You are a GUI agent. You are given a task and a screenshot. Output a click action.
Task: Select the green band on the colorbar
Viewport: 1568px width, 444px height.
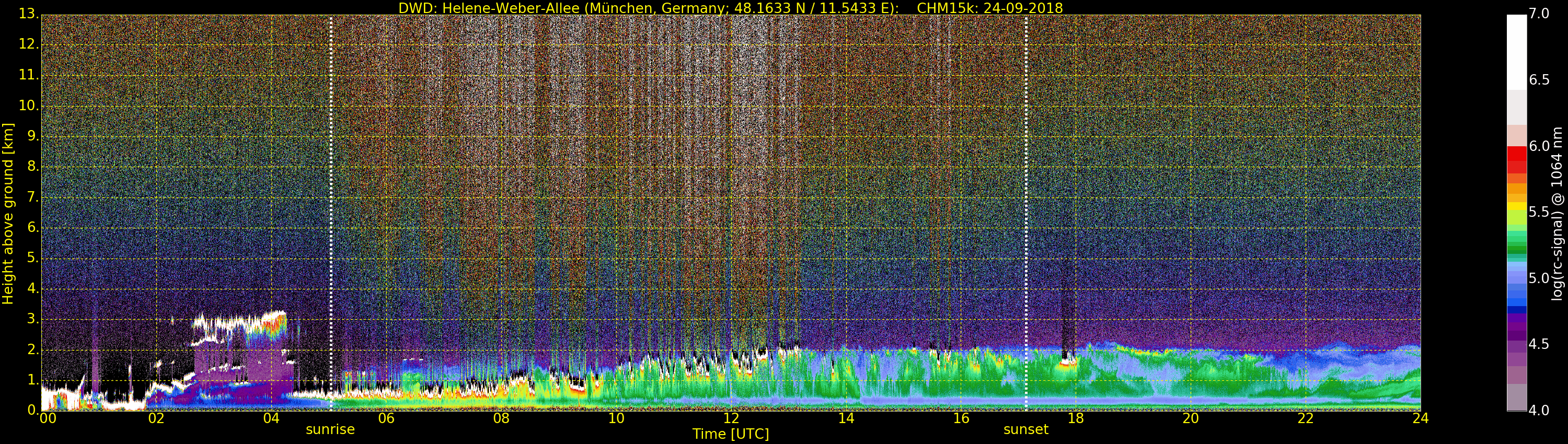(x=1516, y=247)
